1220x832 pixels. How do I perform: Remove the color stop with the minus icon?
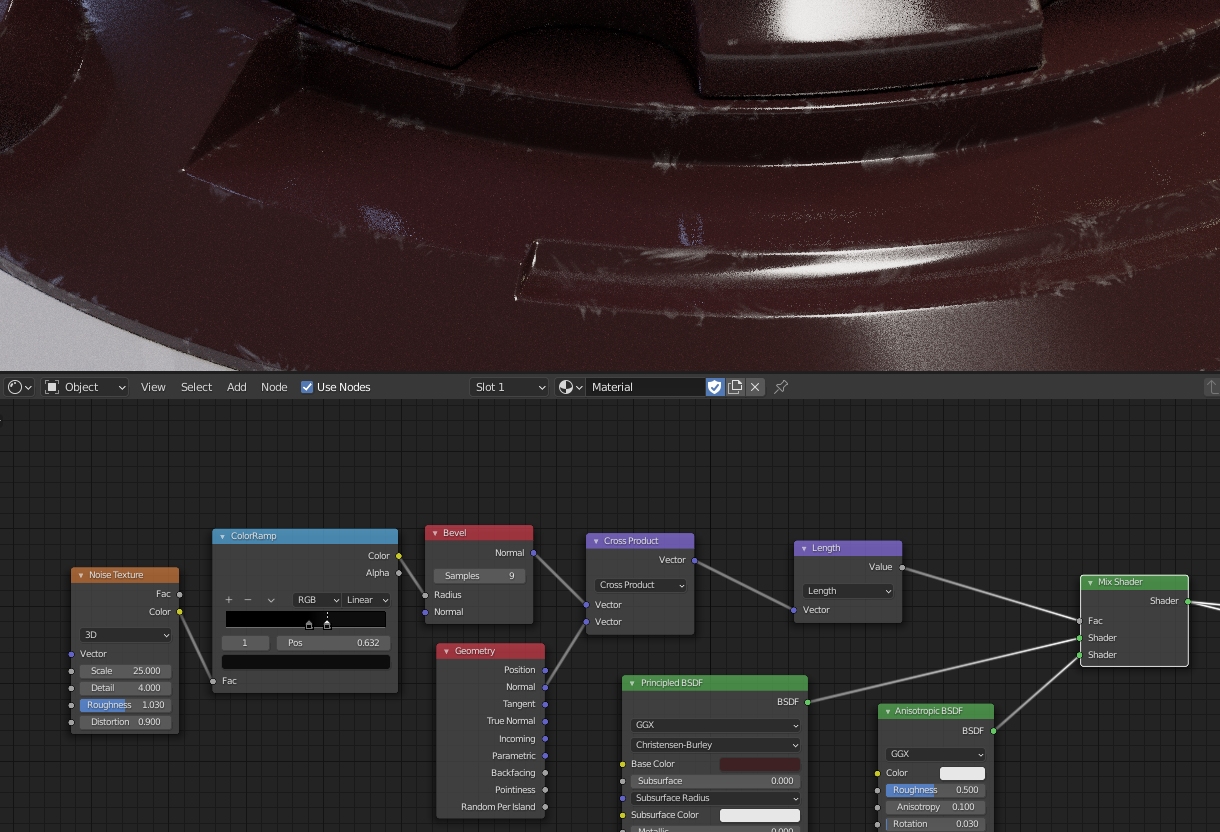point(248,600)
